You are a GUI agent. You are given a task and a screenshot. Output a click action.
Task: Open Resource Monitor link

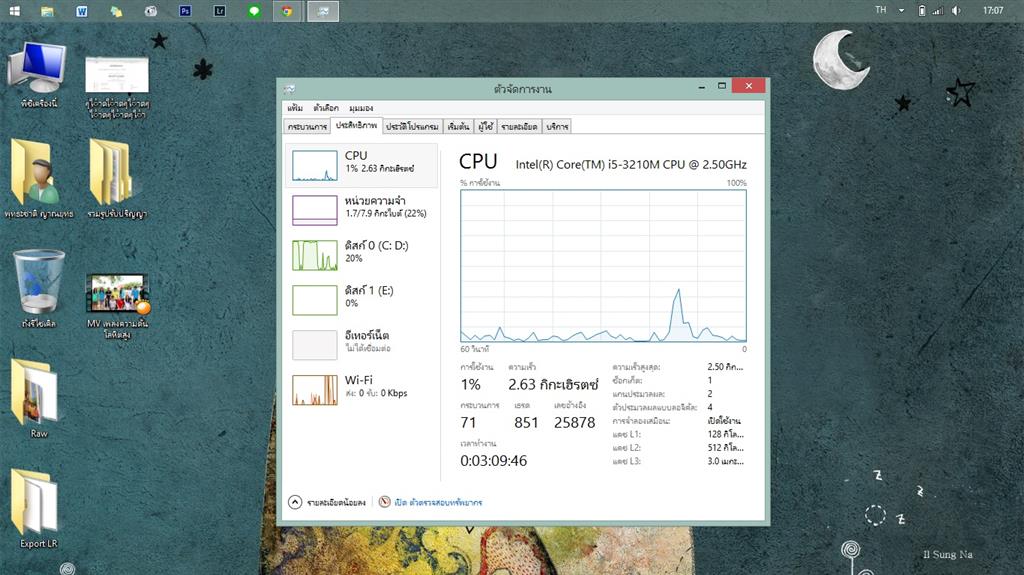(438, 502)
